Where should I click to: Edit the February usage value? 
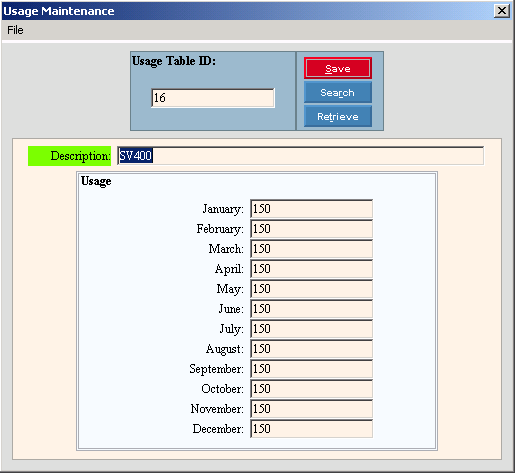coord(311,229)
